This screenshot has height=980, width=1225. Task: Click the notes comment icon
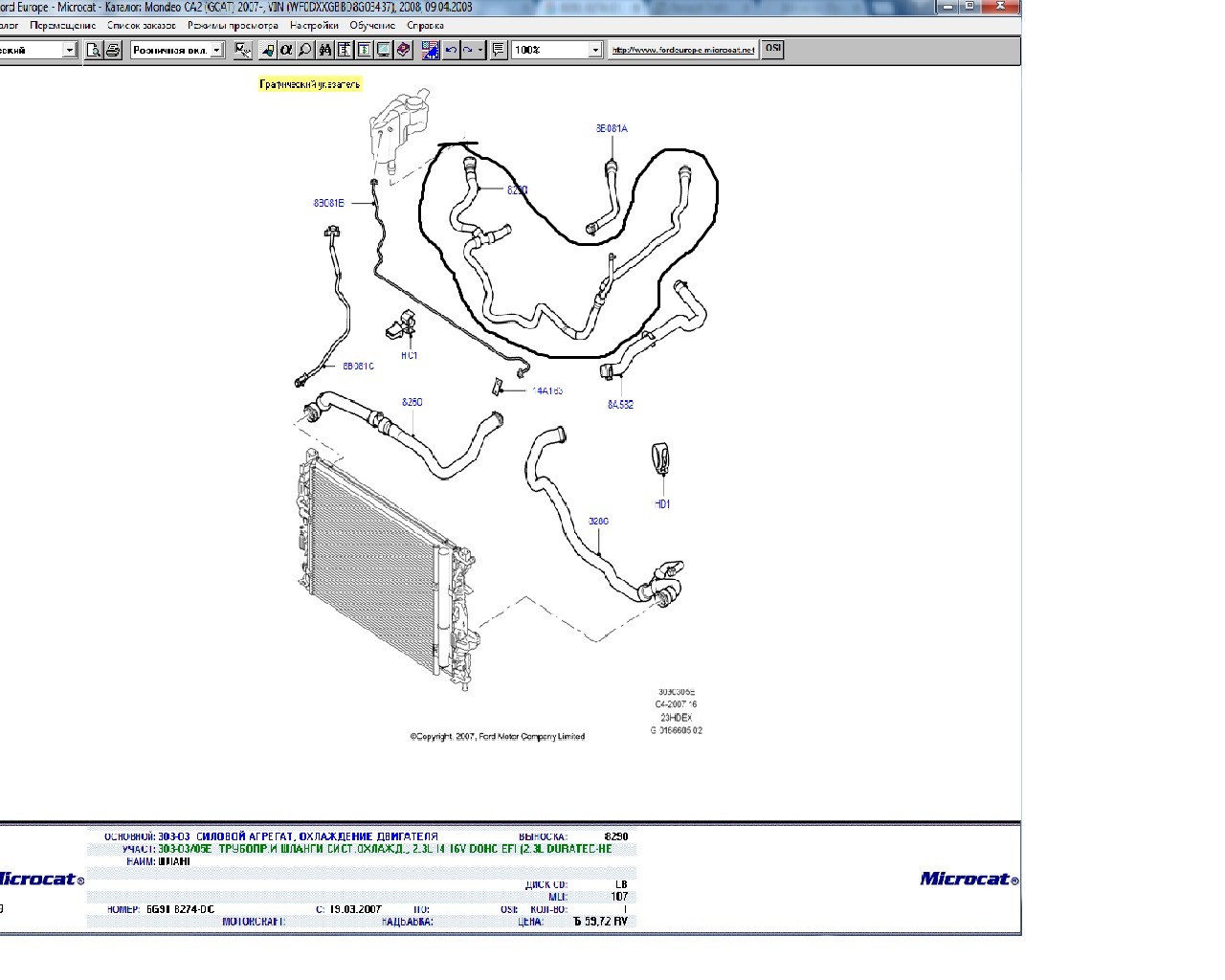(499, 50)
